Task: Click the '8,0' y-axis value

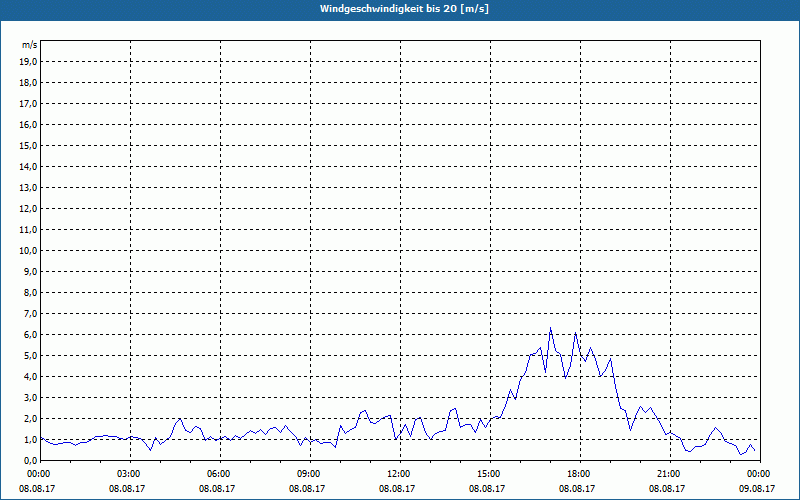Action: coord(30,292)
